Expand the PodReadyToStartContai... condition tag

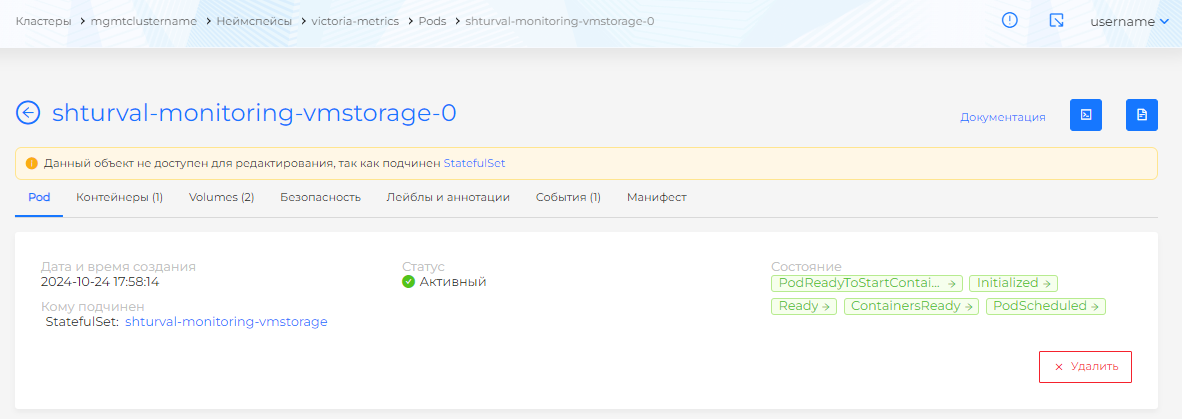[867, 283]
